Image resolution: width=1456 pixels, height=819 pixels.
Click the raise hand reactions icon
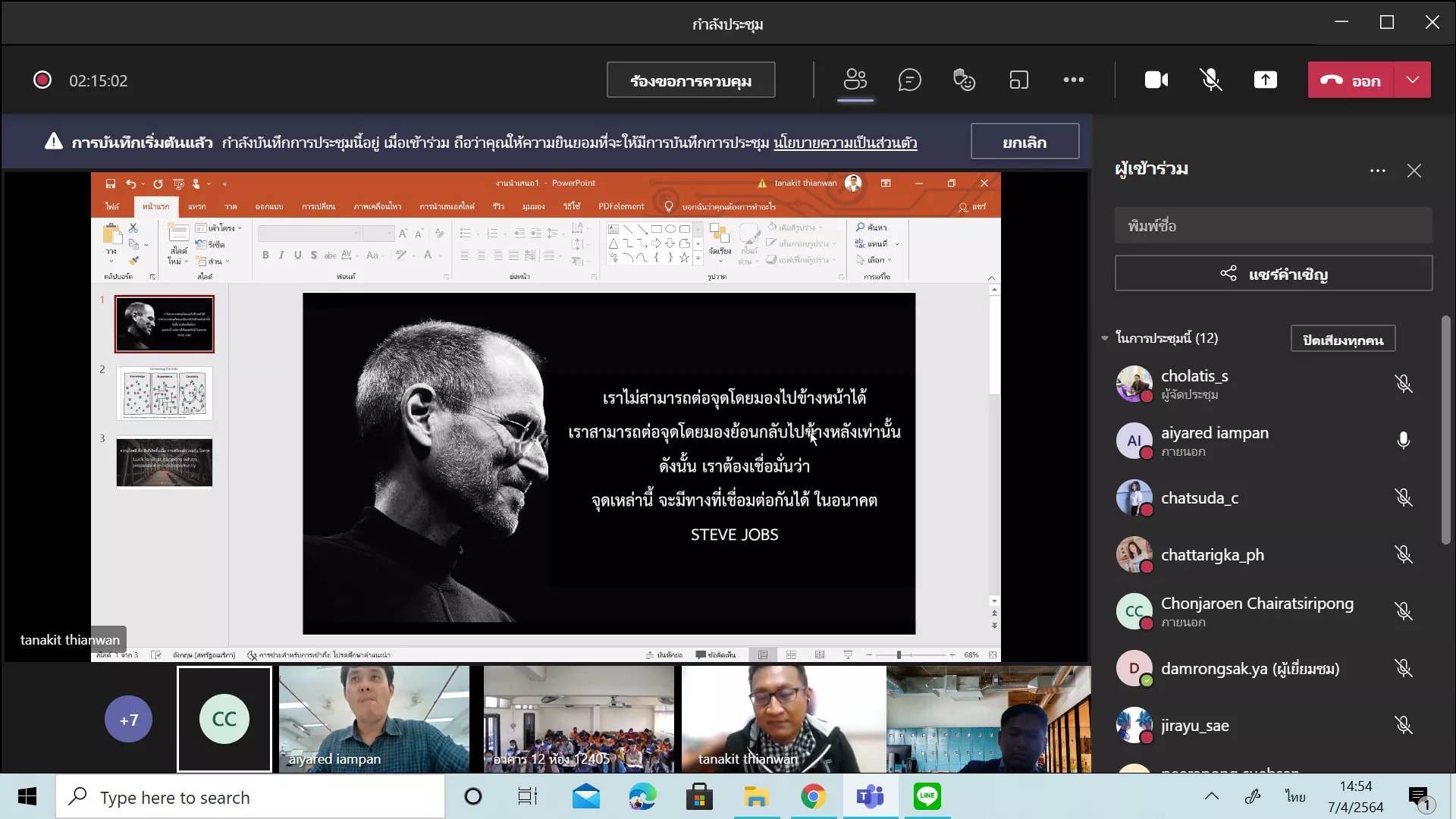[x=964, y=80]
